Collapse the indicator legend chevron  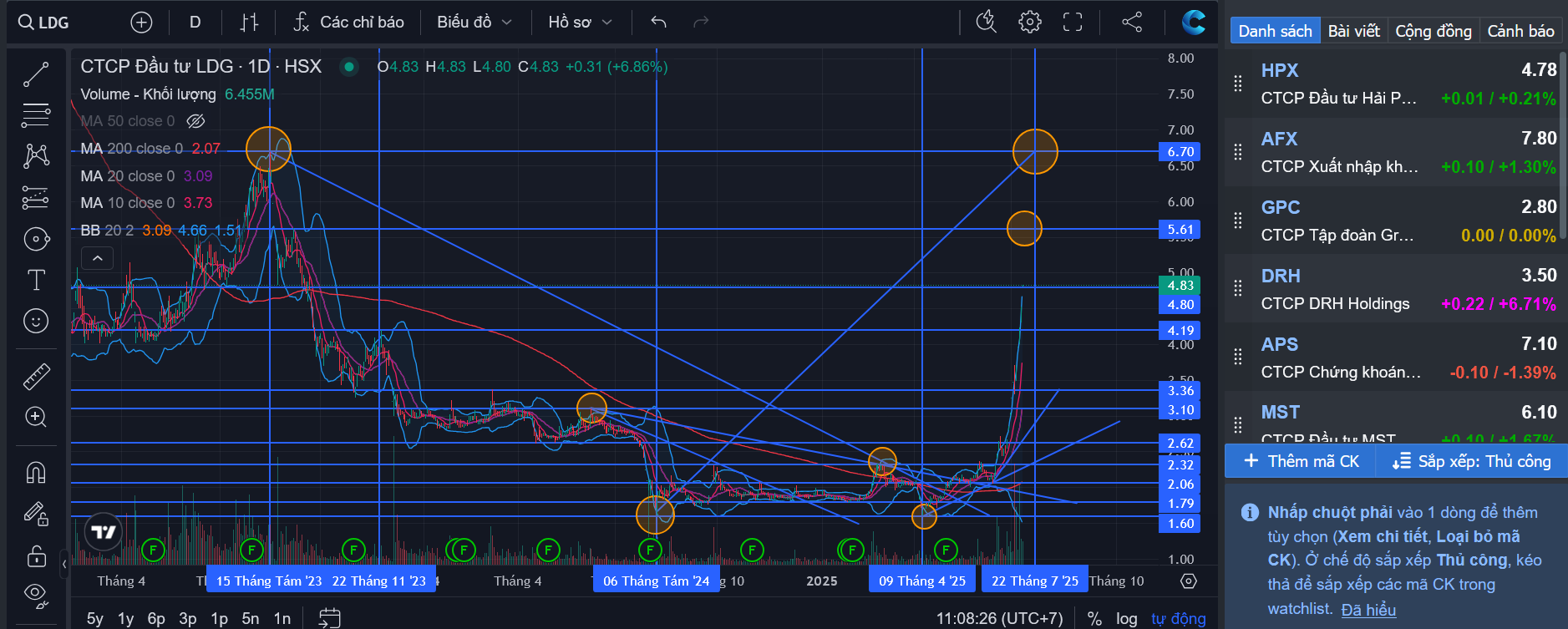(98, 258)
